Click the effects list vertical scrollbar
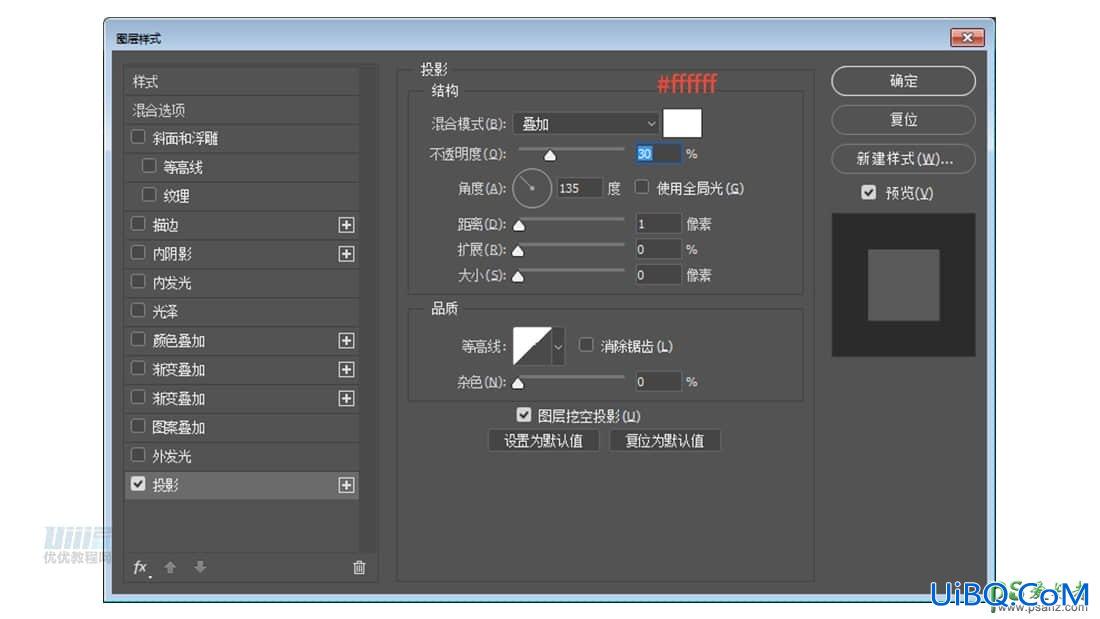The height and width of the screenshot is (619, 1100). pyautogui.click(x=368, y=309)
